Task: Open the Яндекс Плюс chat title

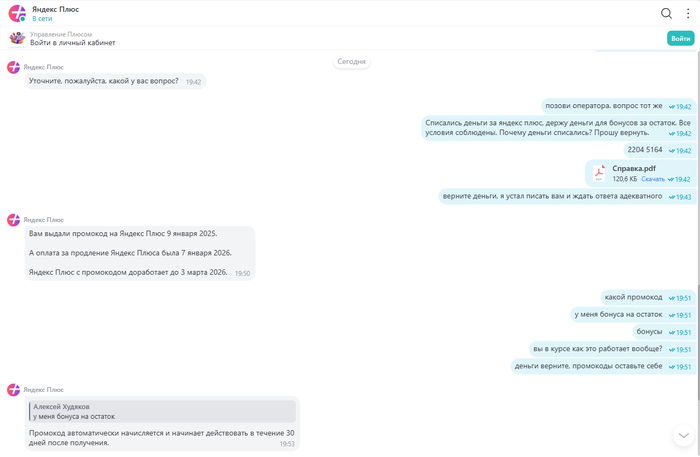Action: [x=55, y=9]
